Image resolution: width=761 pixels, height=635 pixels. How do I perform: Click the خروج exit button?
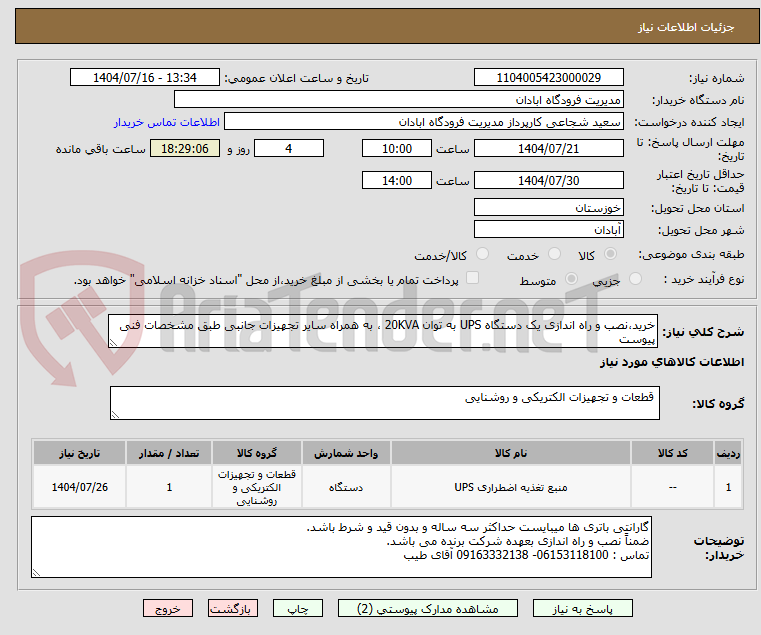(x=167, y=608)
